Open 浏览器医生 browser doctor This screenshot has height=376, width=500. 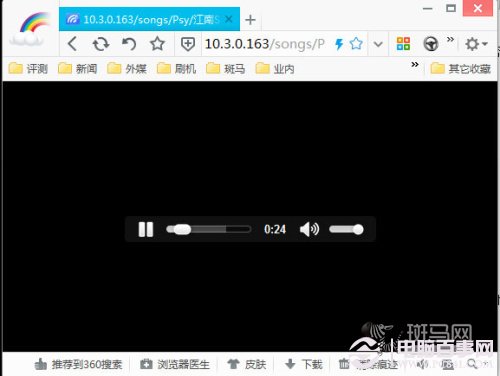[175, 364]
